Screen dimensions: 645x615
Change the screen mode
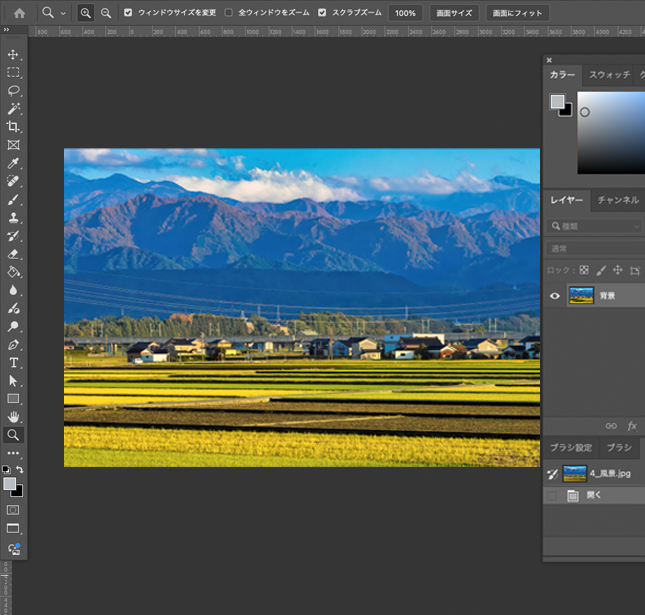[x=13, y=529]
